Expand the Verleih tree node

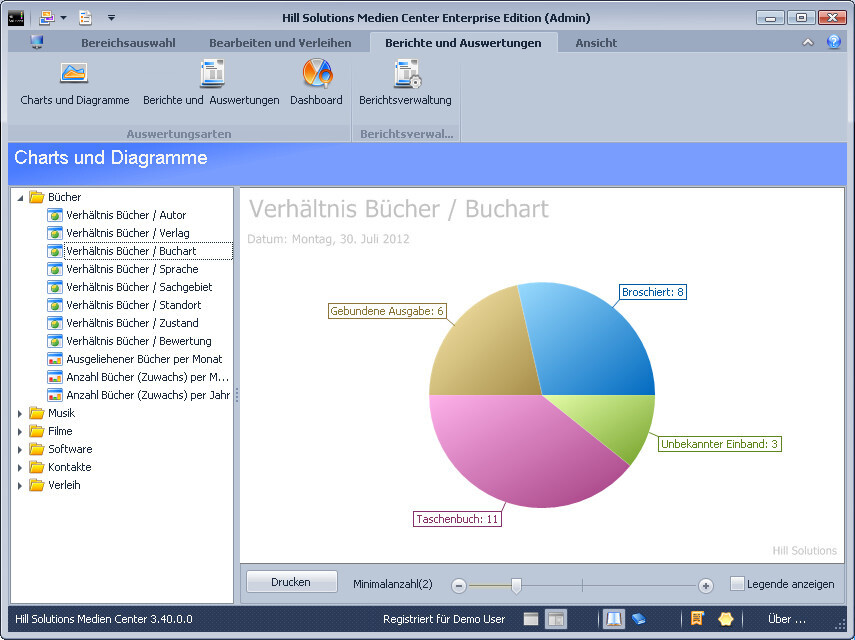coord(20,485)
